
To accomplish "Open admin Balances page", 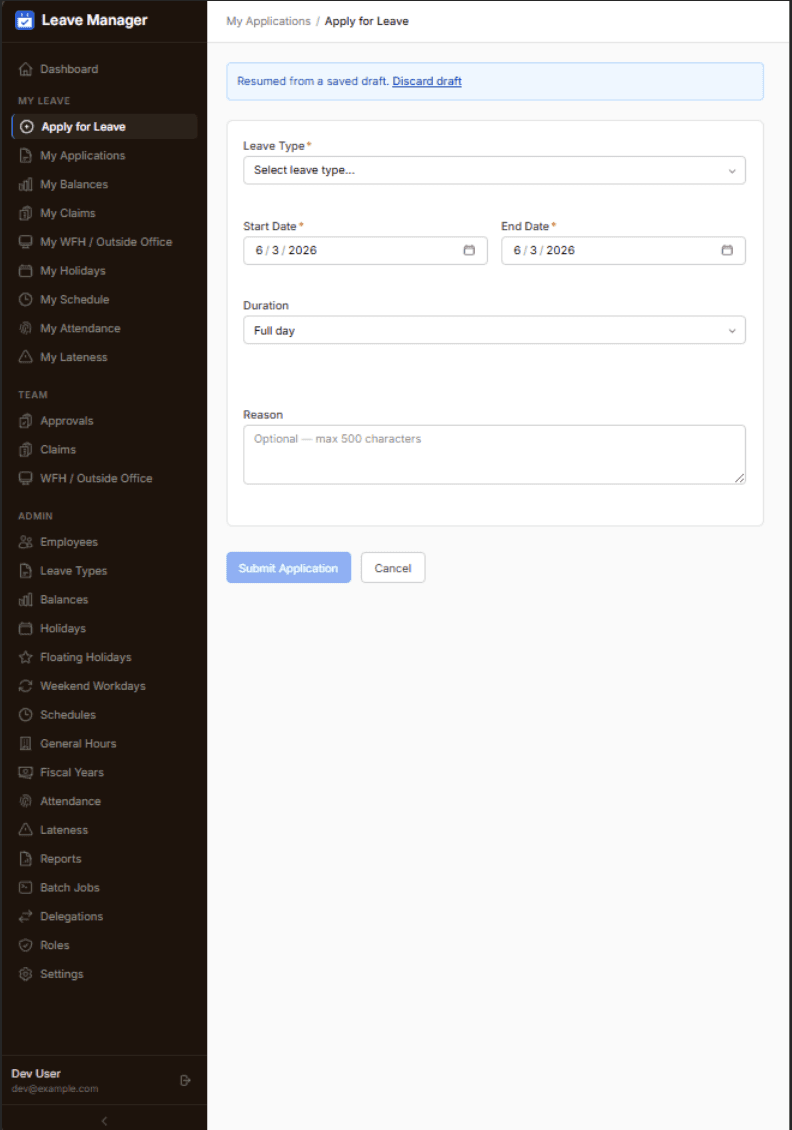I will (x=104, y=600).
